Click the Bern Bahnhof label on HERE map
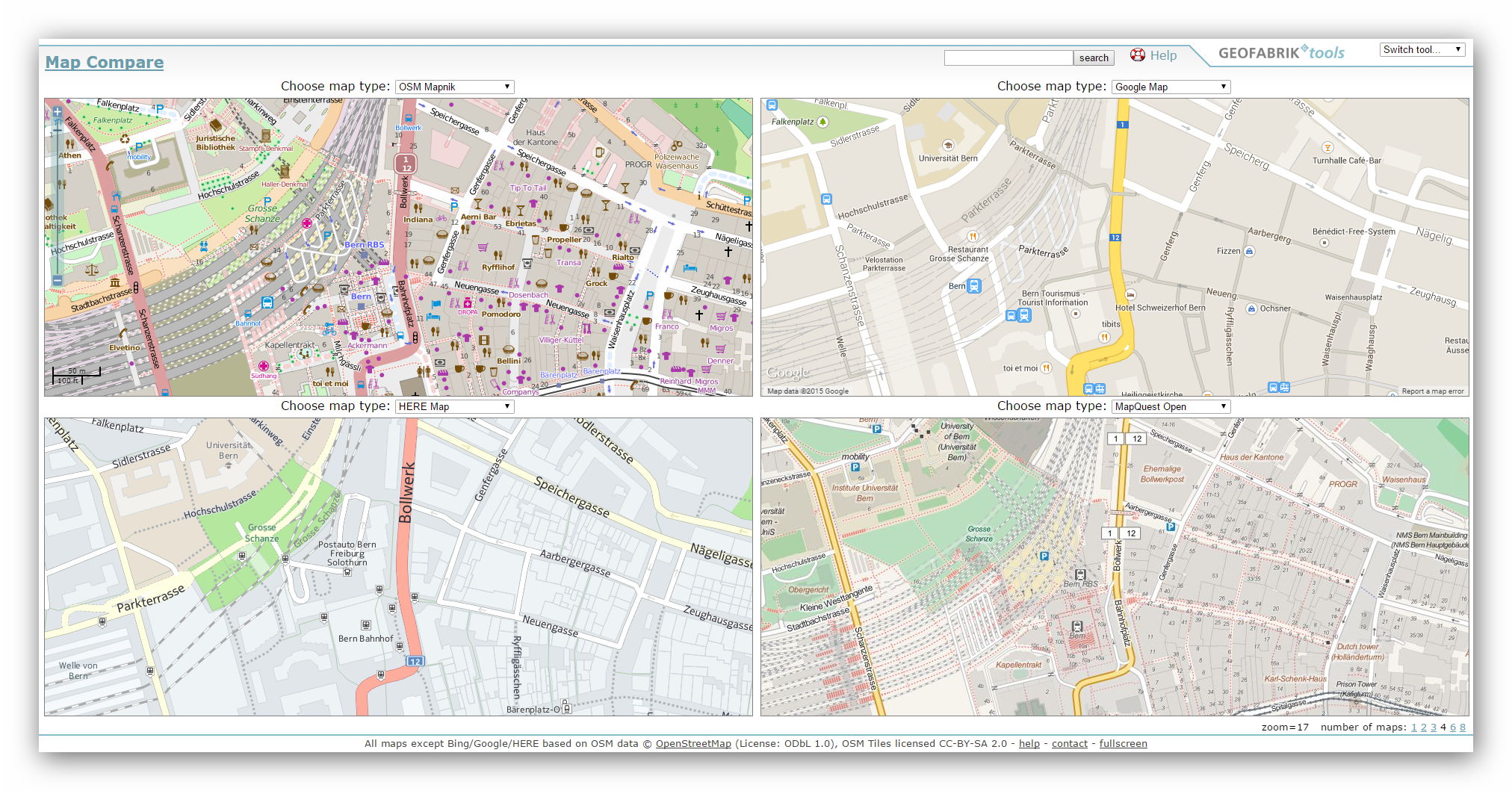The image size is (1512, 791). point(365,639)
